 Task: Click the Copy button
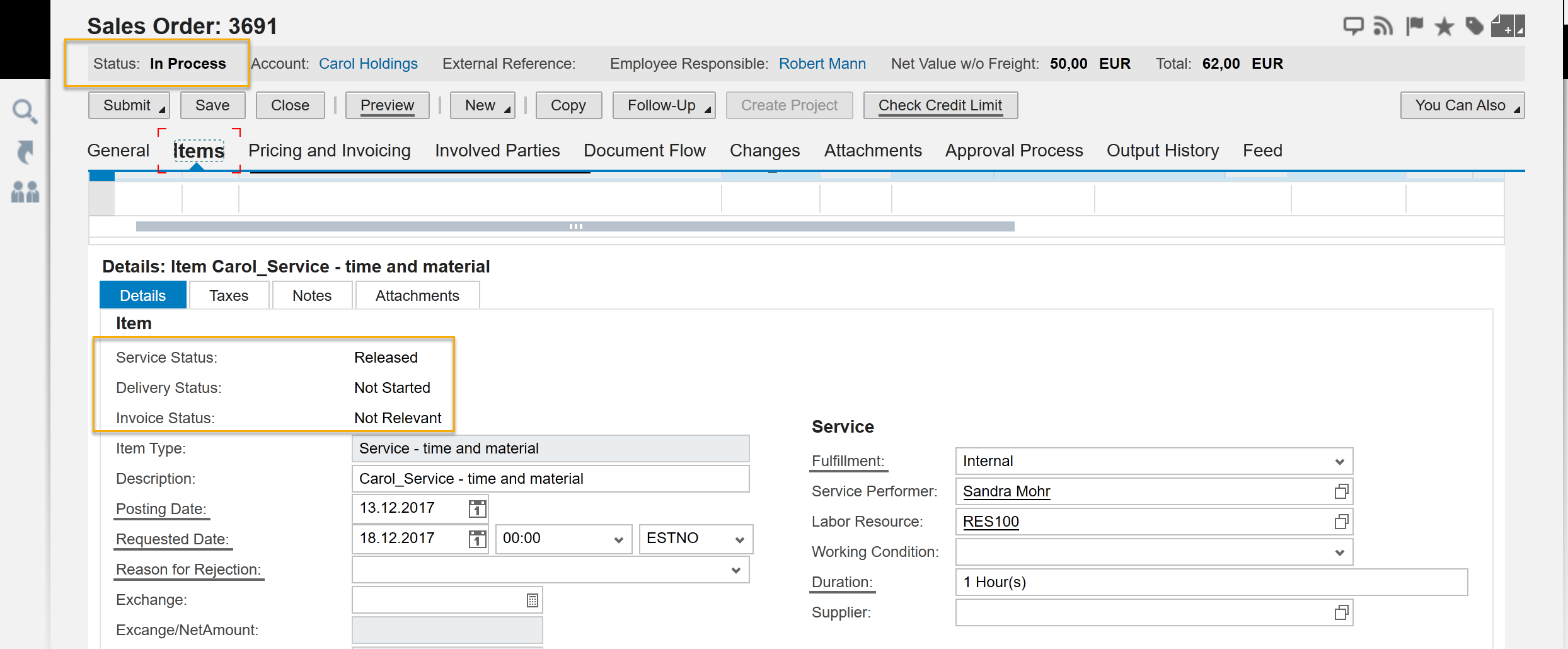[x=568, y=105]
